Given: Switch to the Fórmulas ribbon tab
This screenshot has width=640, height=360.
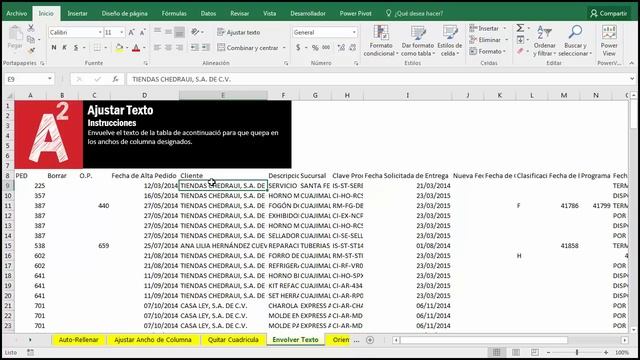Looking at the screenshot, I should tap(174, 13).
